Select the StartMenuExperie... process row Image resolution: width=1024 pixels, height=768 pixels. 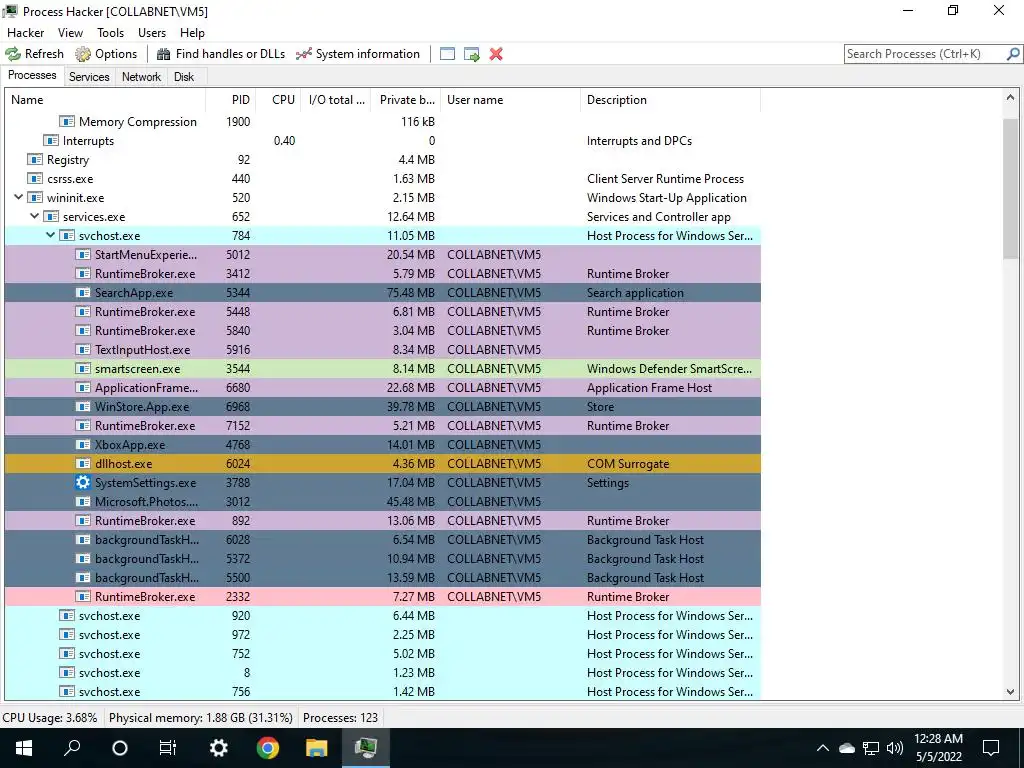point(383,255)
